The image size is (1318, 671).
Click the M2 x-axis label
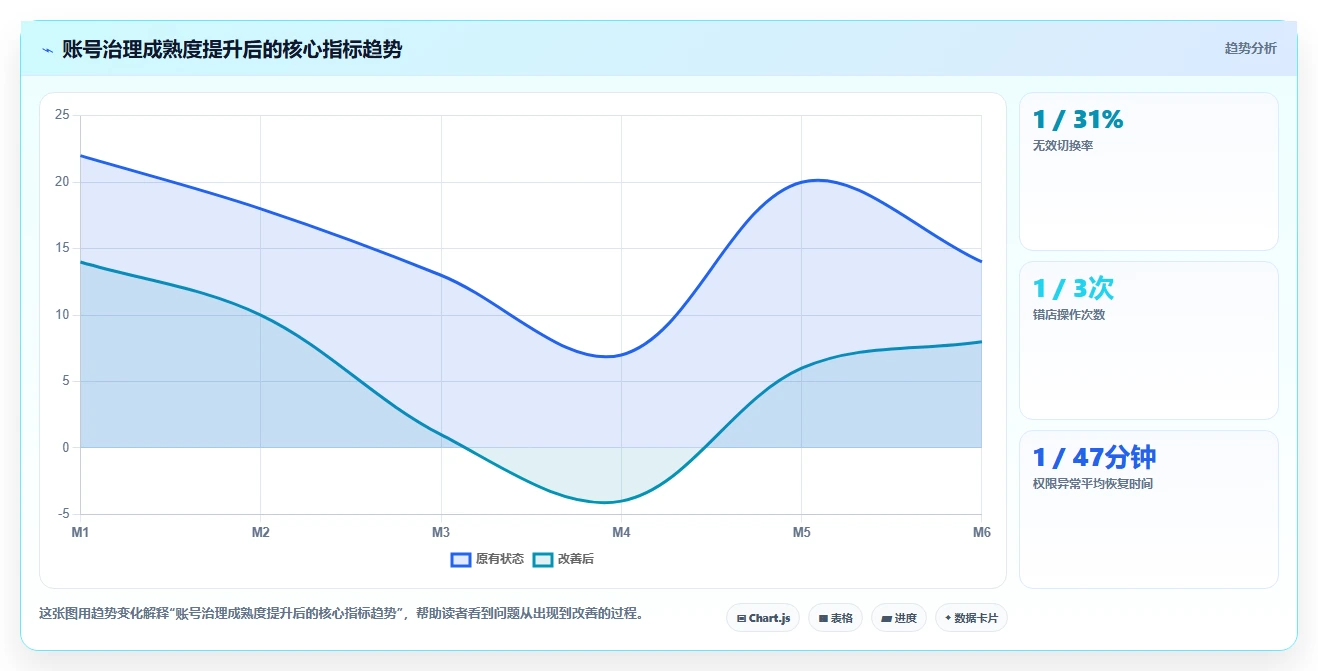click(261, 533)
